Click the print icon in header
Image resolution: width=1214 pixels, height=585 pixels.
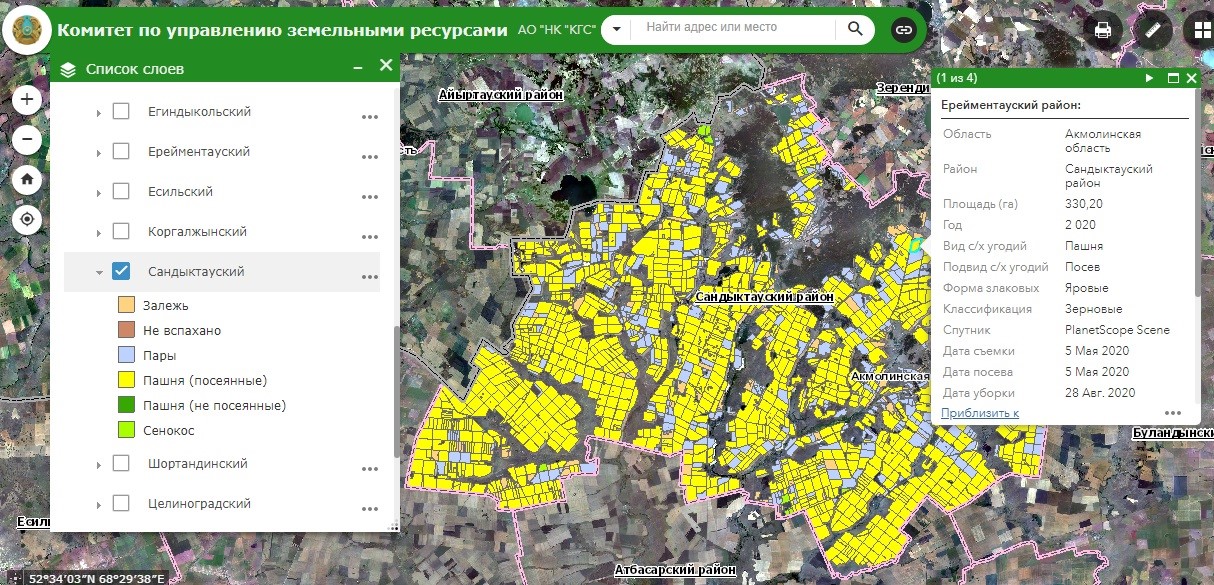(1103, 30)
